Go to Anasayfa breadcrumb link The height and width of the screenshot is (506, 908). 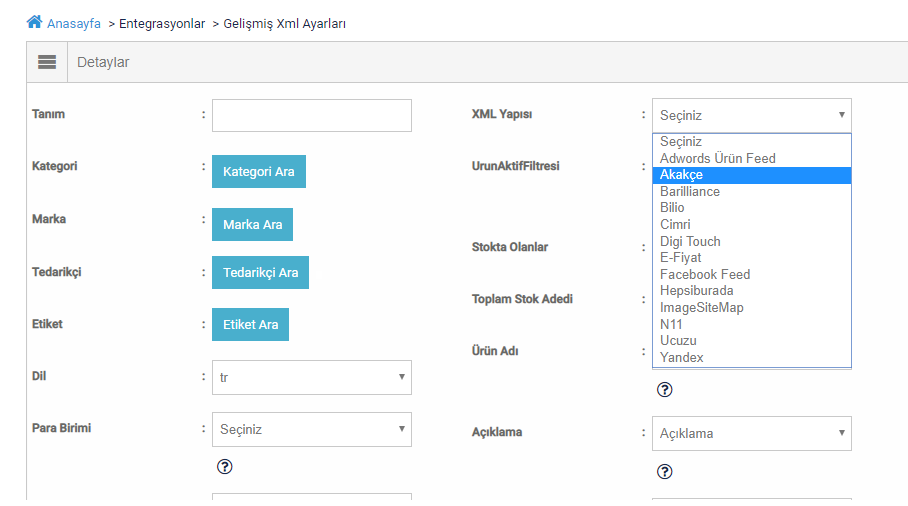click(74, 24)
